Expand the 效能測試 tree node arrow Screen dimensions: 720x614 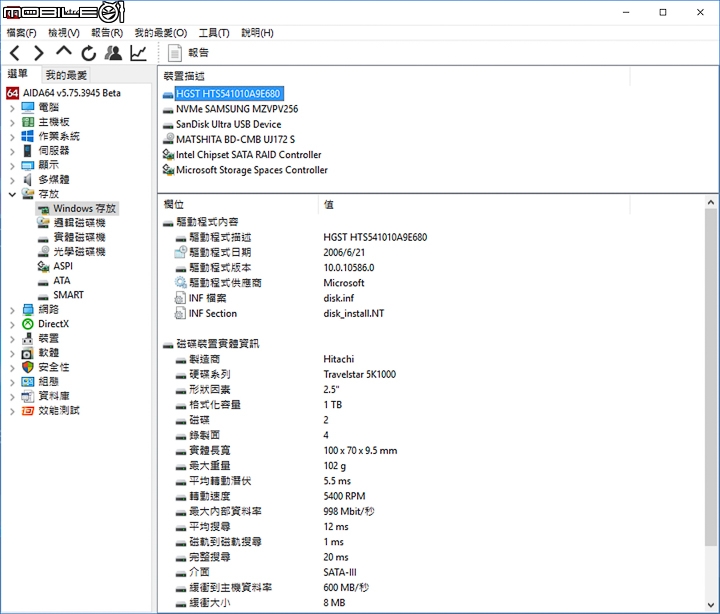pos(12,411)
